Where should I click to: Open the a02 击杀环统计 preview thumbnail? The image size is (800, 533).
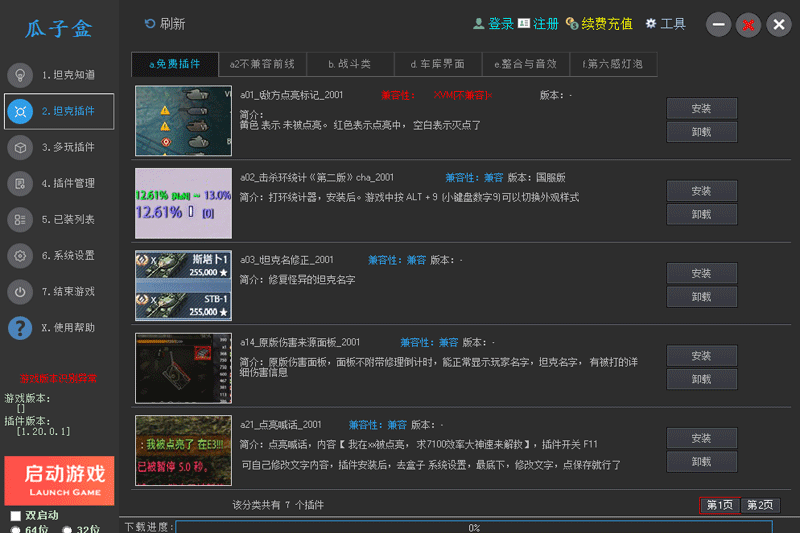click(183, 203)
